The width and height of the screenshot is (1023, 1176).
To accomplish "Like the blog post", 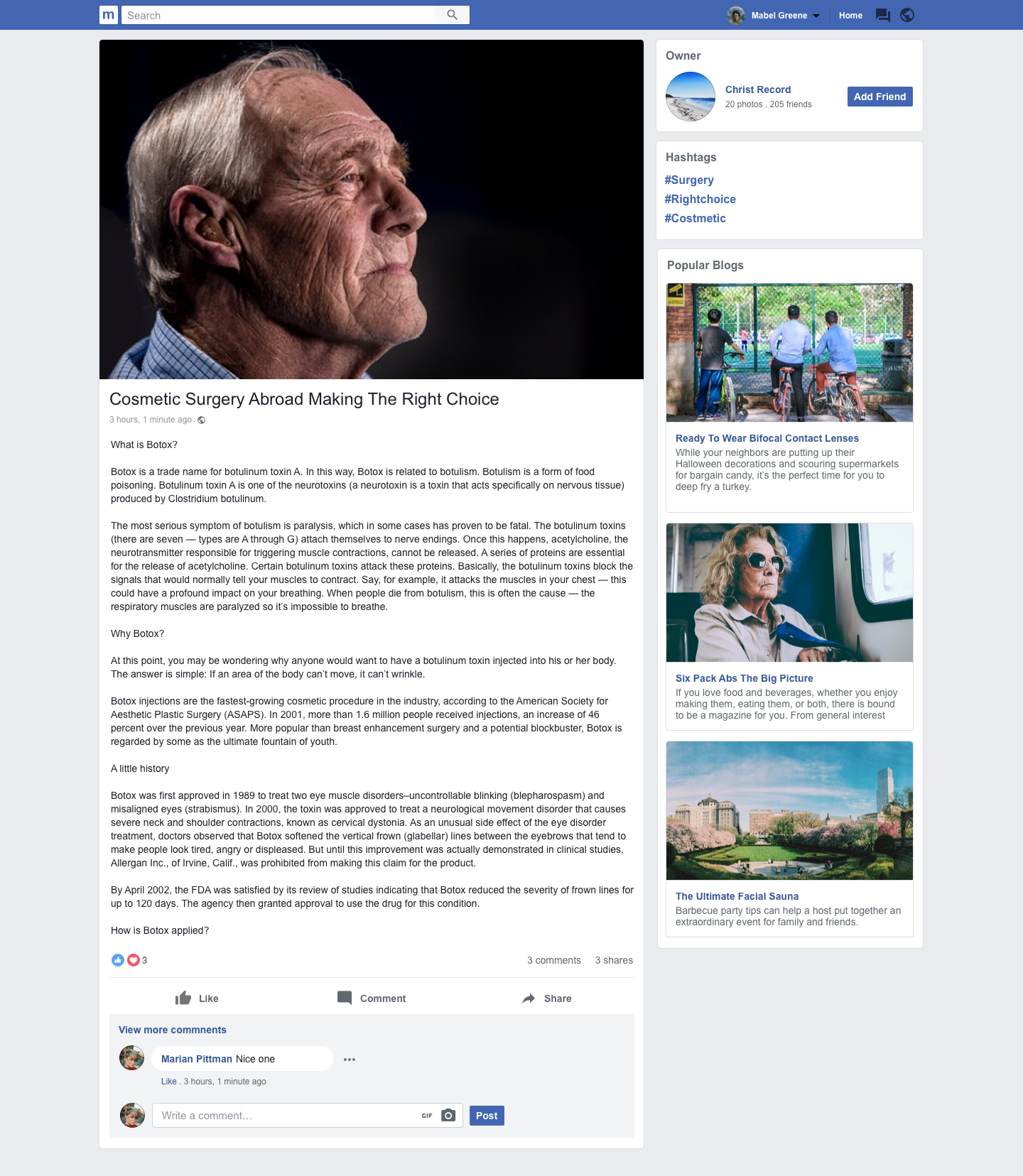I will point(197,998).
